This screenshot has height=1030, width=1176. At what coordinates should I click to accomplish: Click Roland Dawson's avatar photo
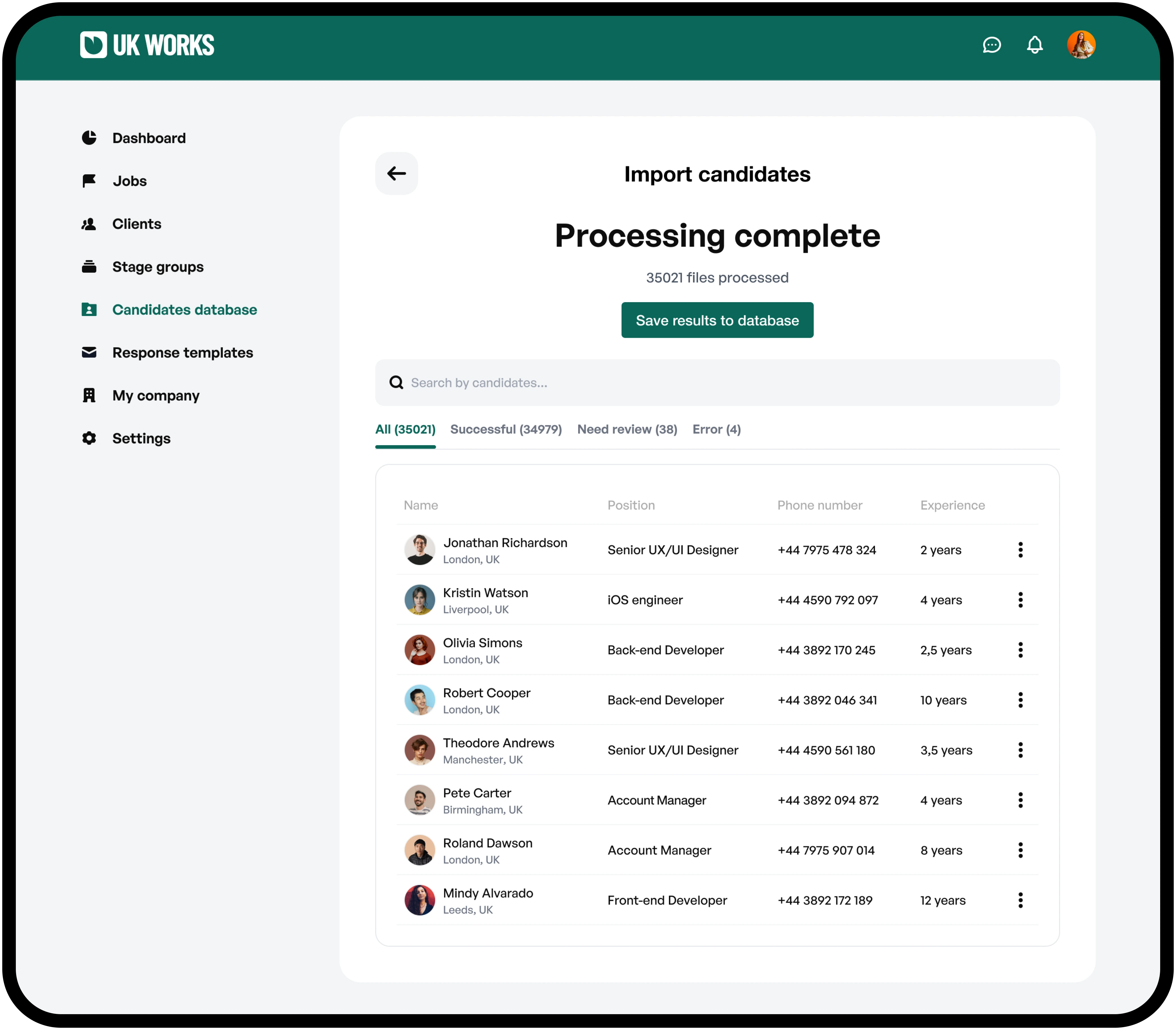(x=420, y=850)
